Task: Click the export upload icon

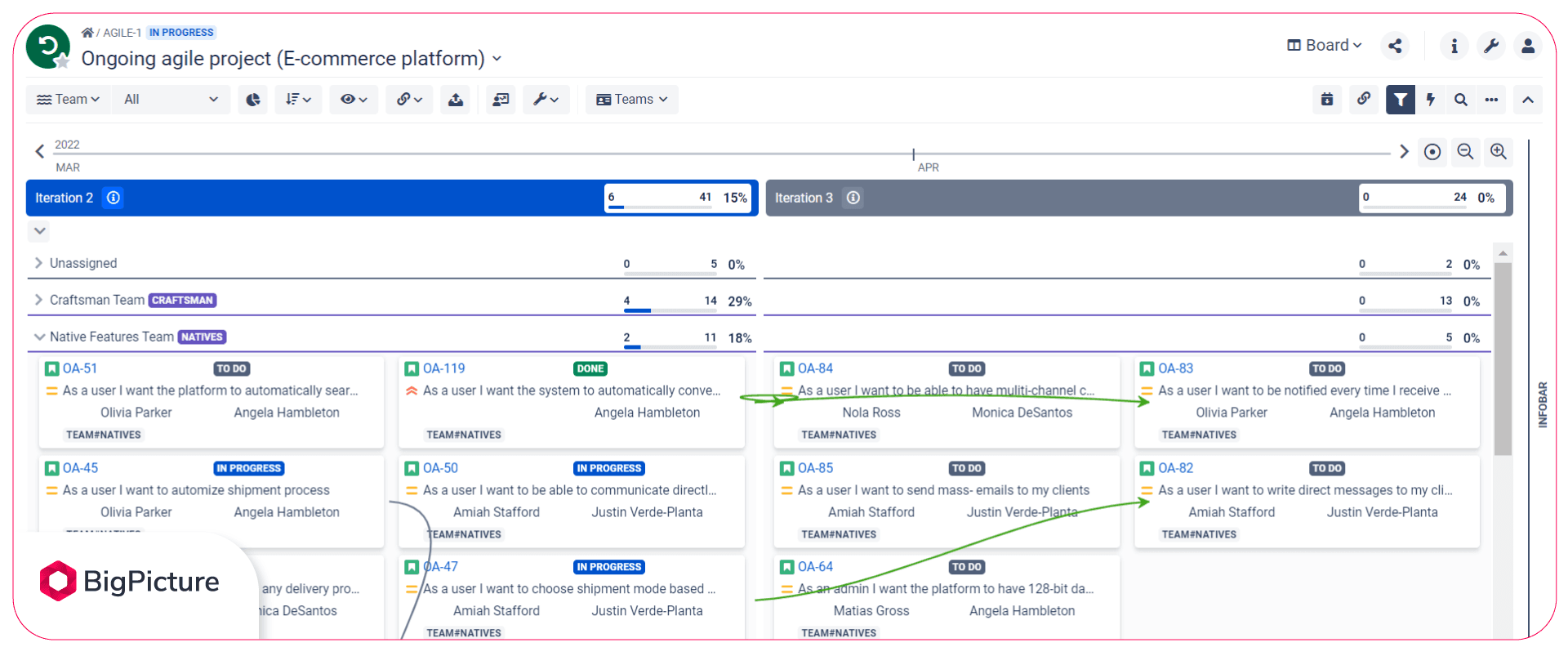Action: click(456, 100)
